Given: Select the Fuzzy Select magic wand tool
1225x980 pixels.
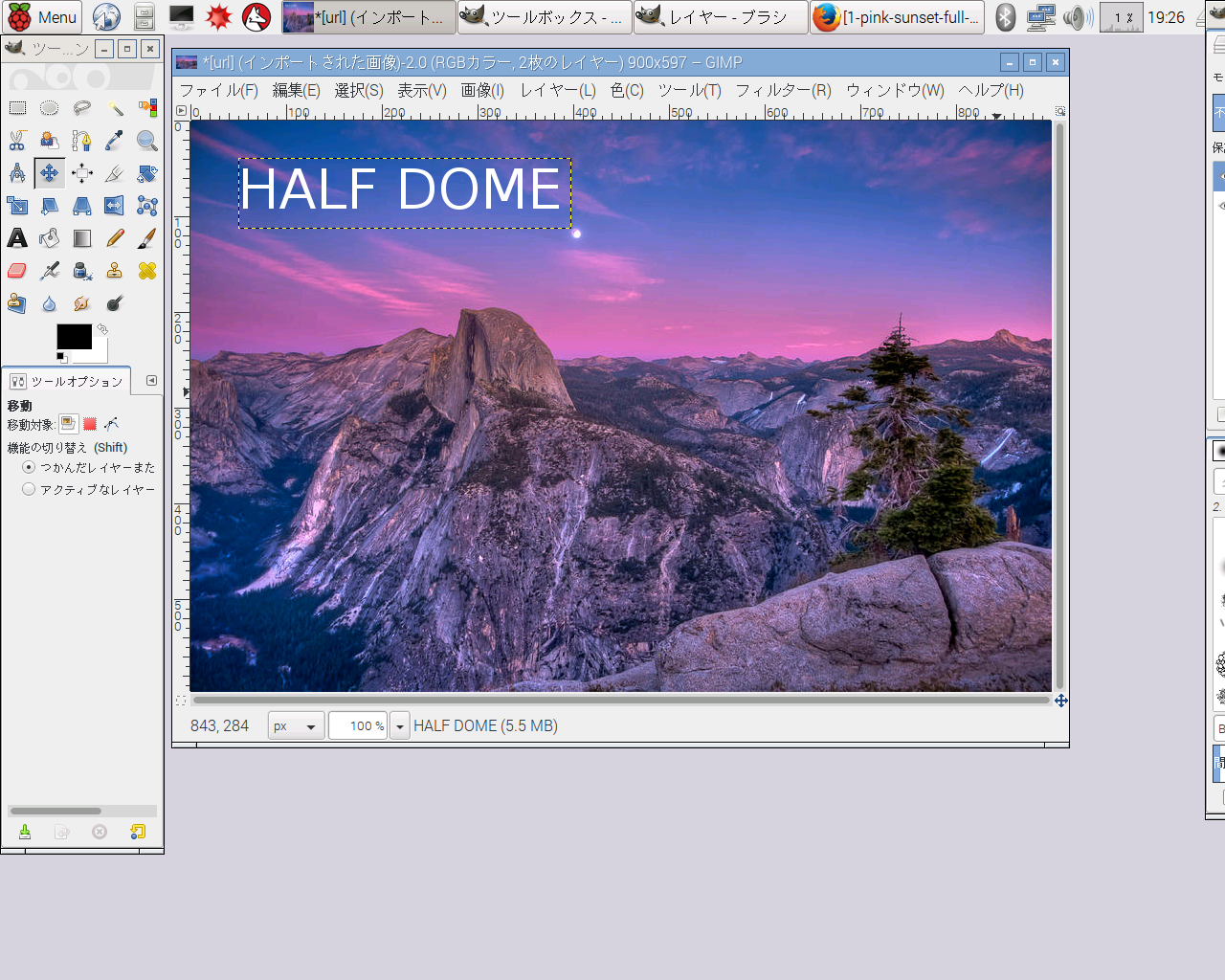Looking at the screenshot, I should 115,108.
